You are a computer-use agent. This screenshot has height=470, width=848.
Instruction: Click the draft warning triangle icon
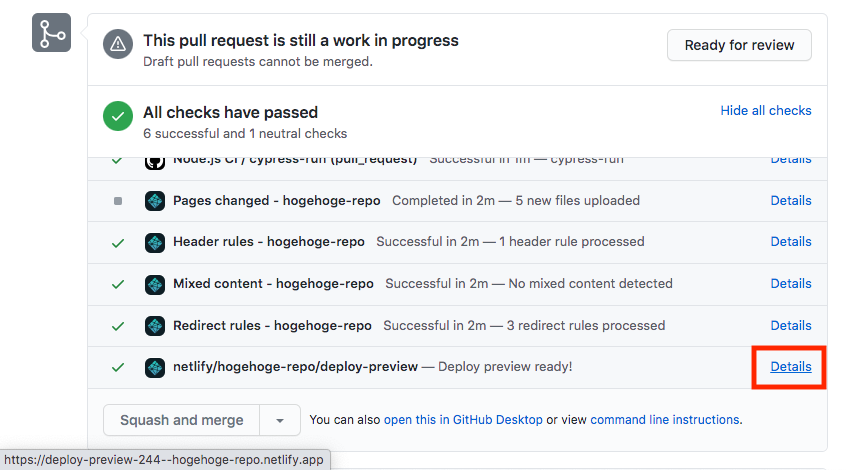click(x=118, y=44)
